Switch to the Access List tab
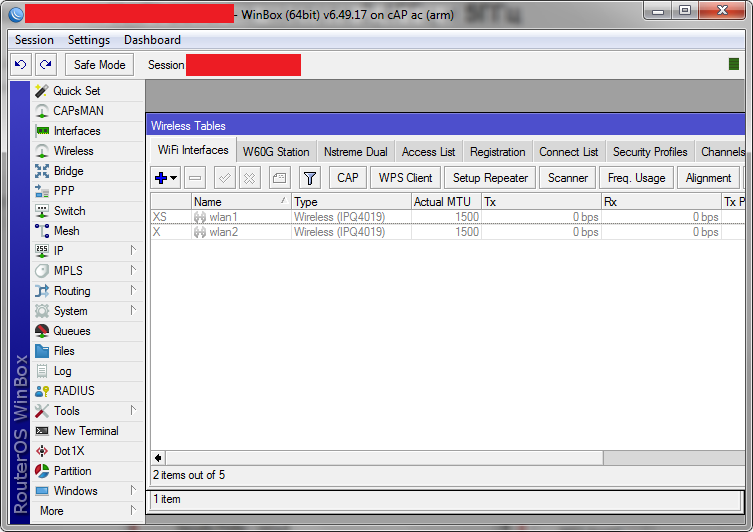The image size is (753, 532). [428, 152]
